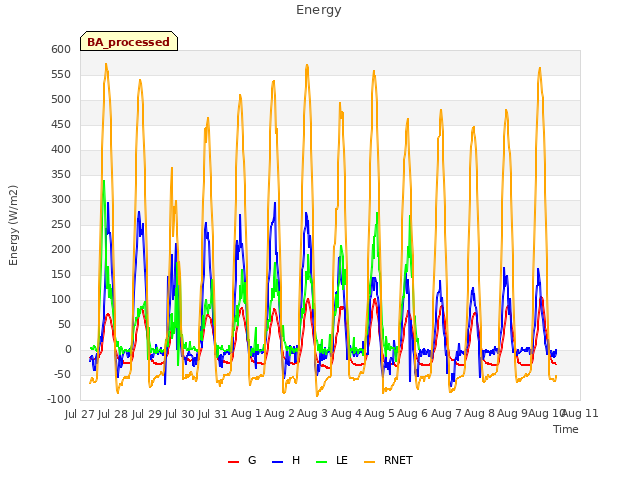Click the 600 y-axis tick label

(x=61, y=49)
